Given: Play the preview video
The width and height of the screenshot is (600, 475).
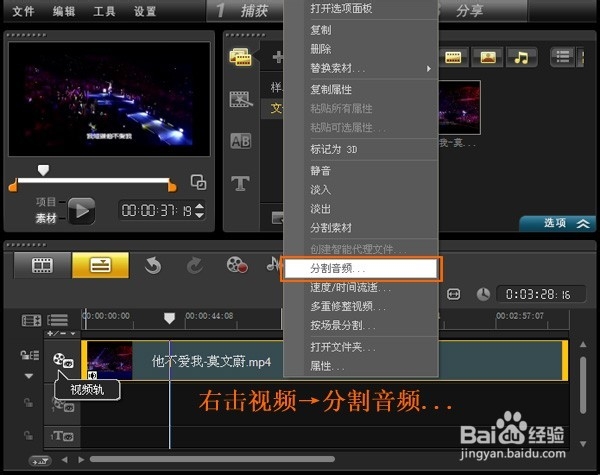Looking at the screenshot, I should pos(81,211).
